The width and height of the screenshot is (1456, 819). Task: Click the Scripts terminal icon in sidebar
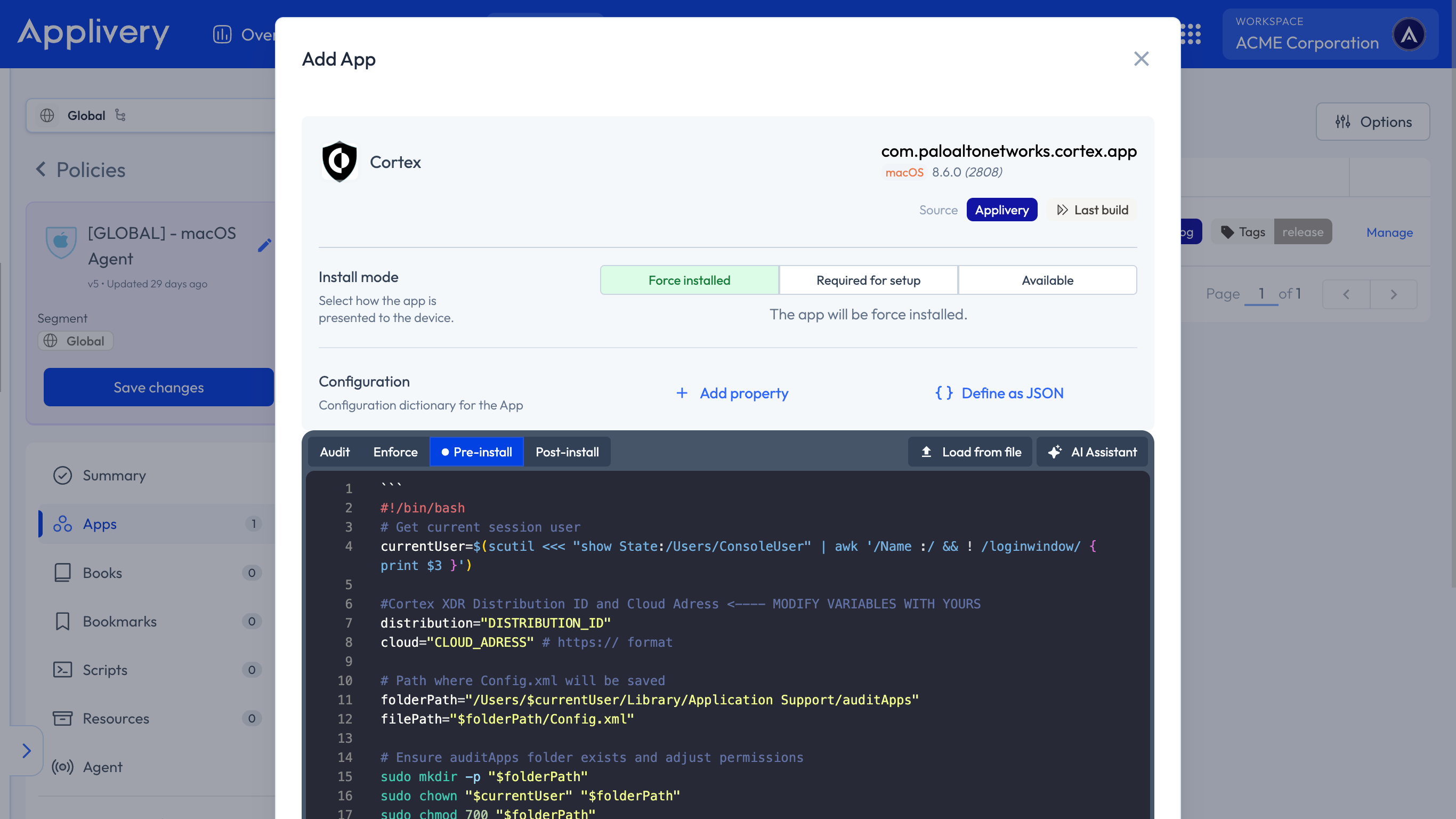(x=62, y=670)
